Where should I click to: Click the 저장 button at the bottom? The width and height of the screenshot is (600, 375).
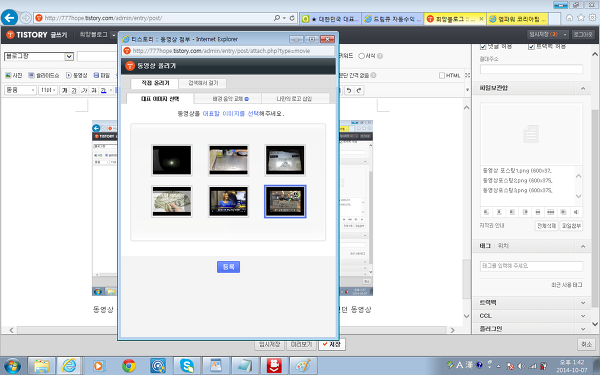[x=332, y=344]
